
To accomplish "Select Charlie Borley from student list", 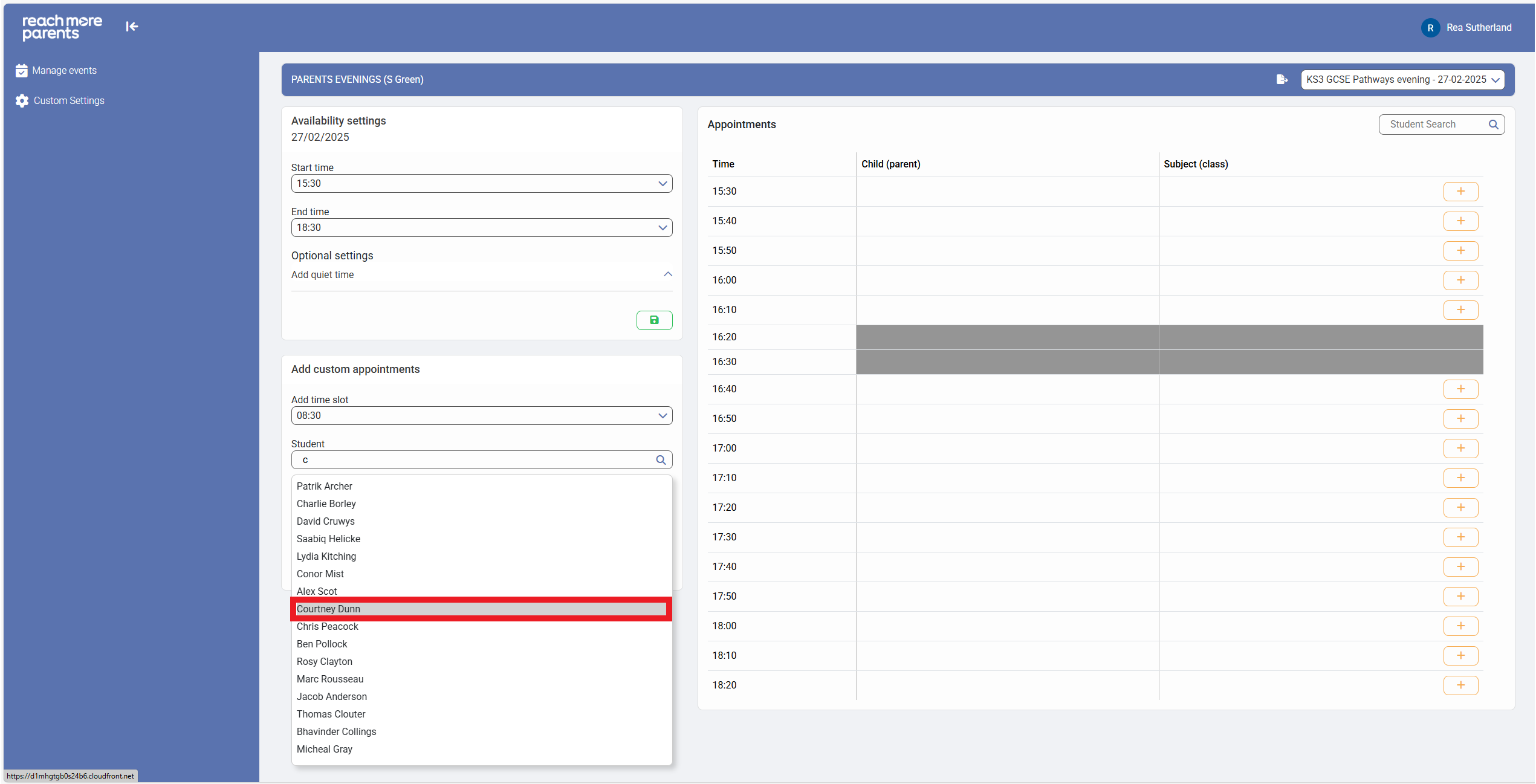I will click(x=326, y=504).
